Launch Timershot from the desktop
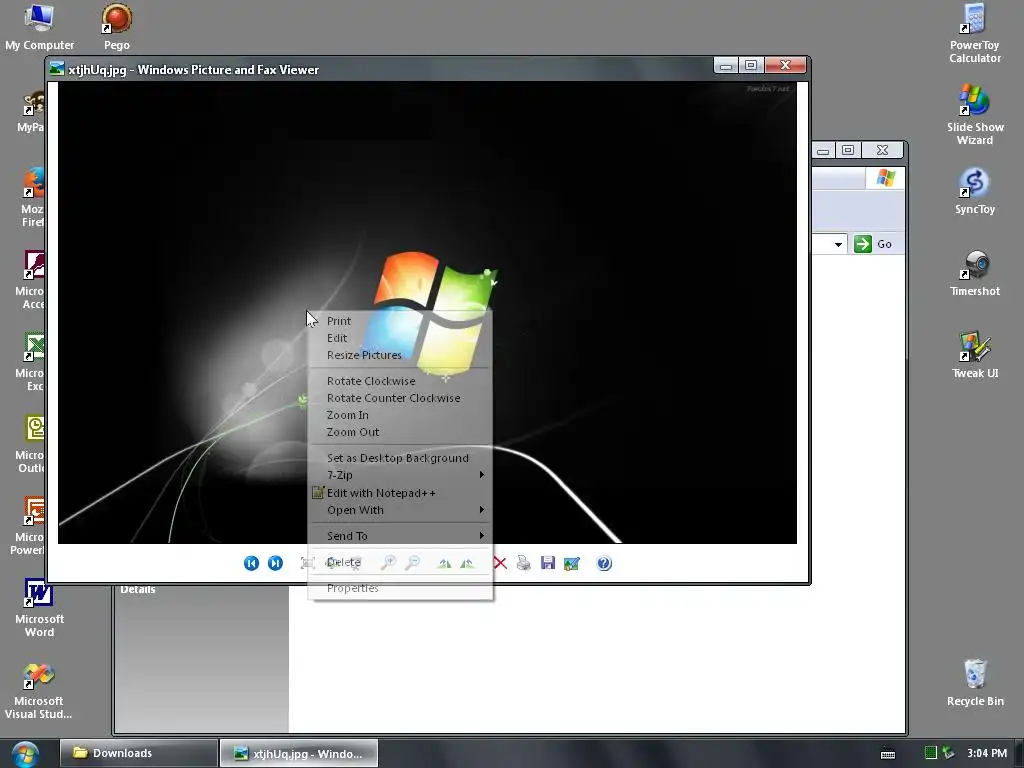The width and height of the screenshot is (1024, 768). coord(975,273)
